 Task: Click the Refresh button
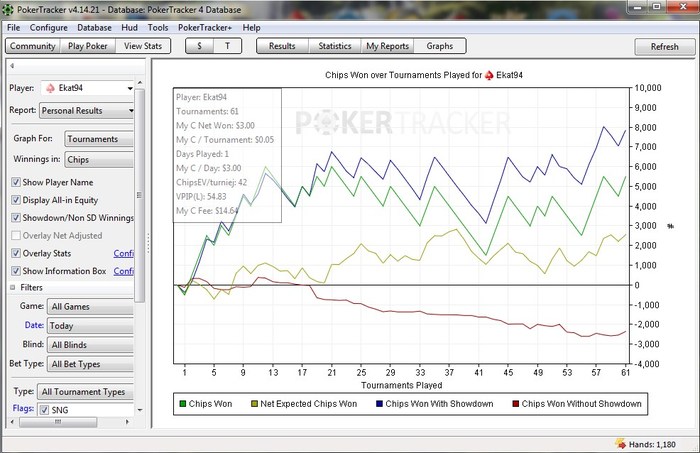tap(665, 46)
